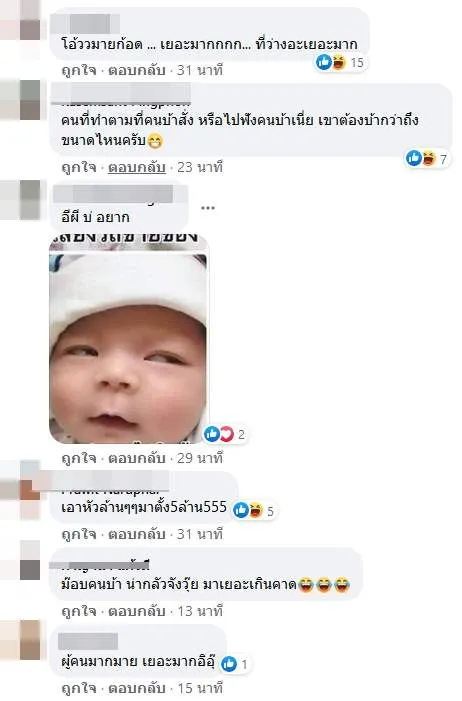Click the reaction icons showing 7 reactions
This screenshot has height=701, width=462.
pyautogui.click(x=427, y=158)
